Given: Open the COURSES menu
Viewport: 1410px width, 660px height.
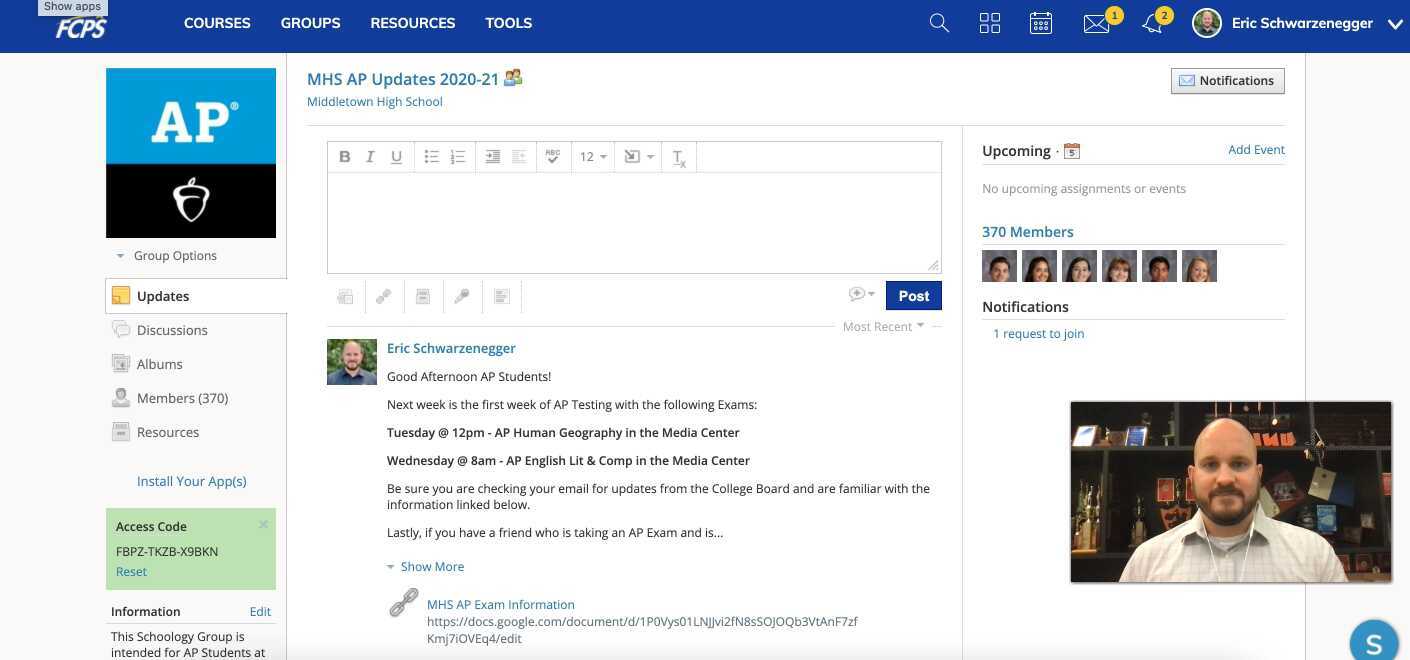Looking at the screenshot, I should (x=217, y=23).
